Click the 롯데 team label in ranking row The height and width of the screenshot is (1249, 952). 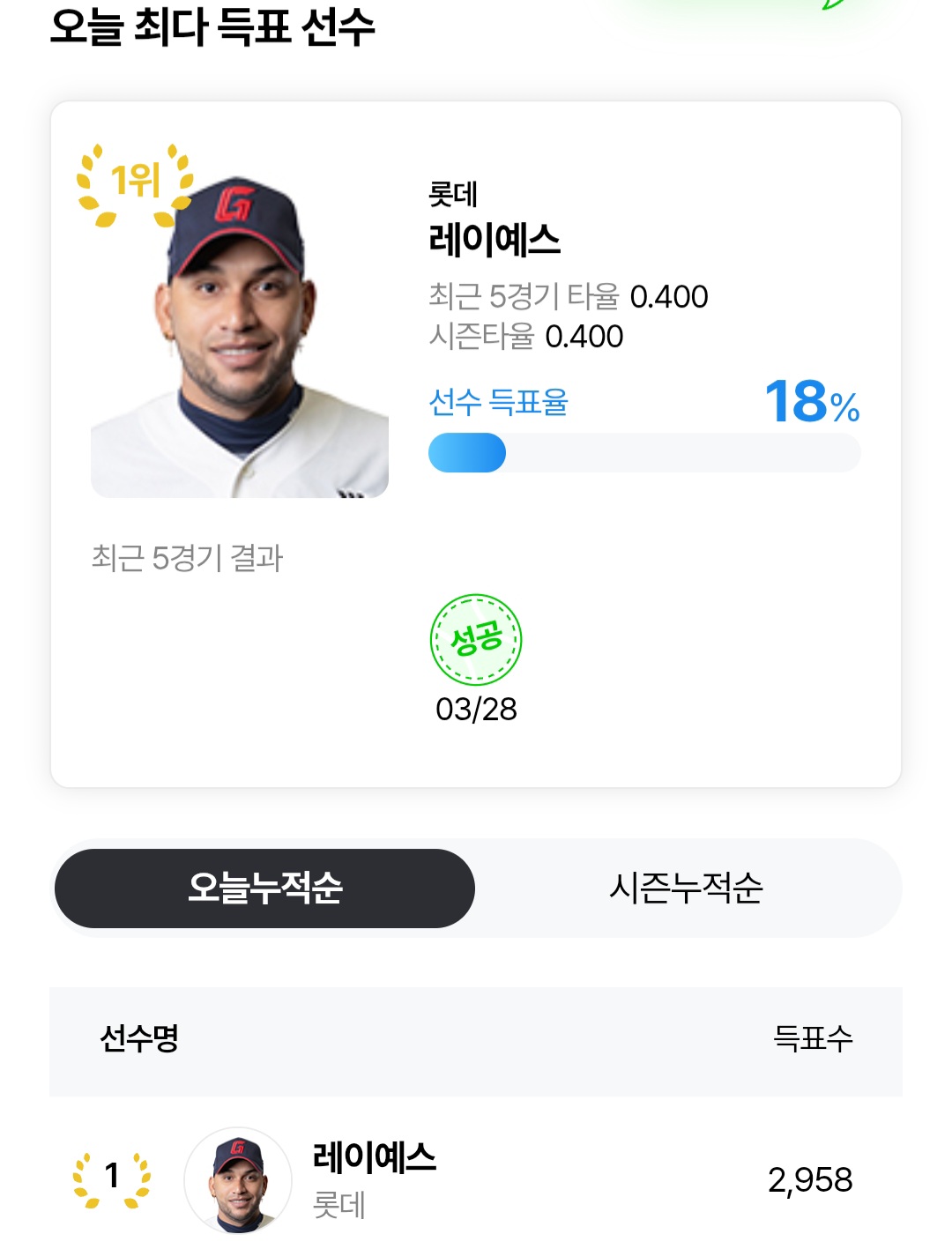[338, 1205]
